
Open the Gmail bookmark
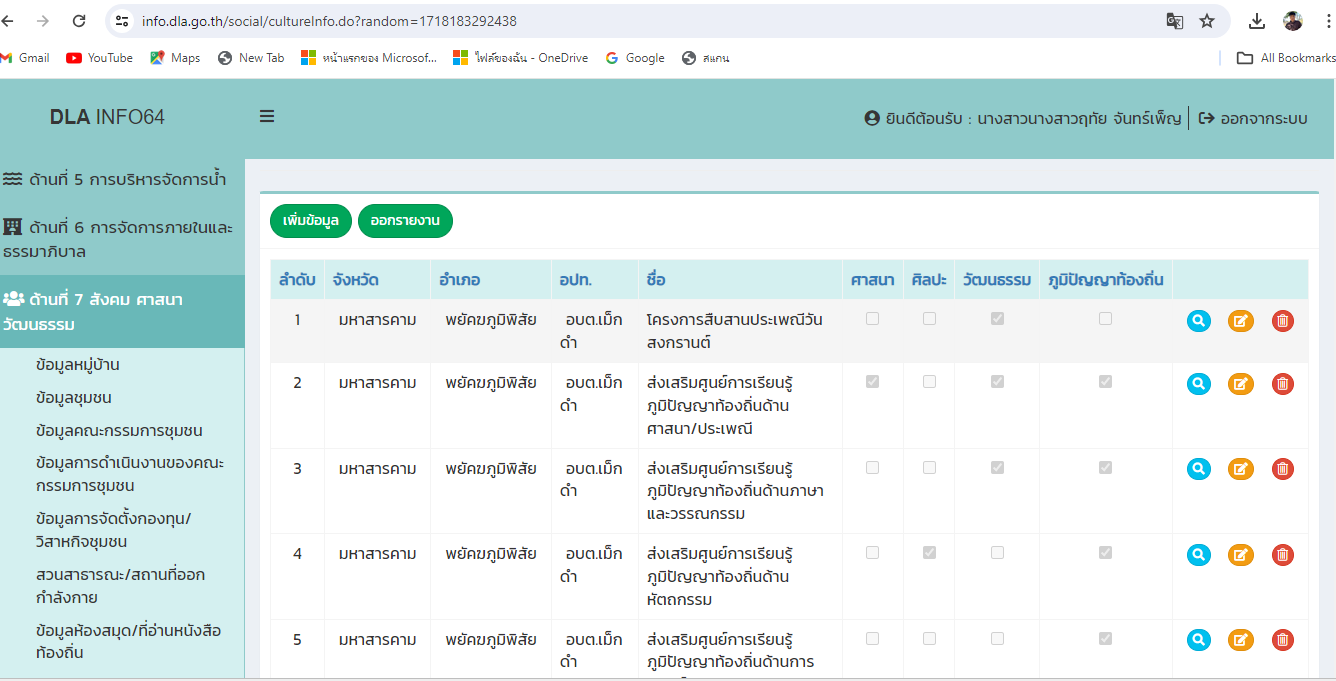click(x=26, y=58)
